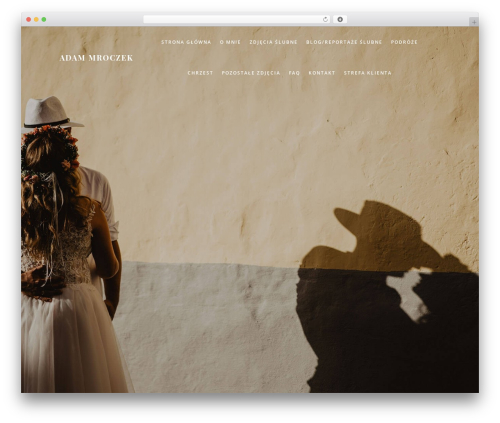Open a new browser tab with plus button
This screenshot has width=500, height=423.
(474, 22)
